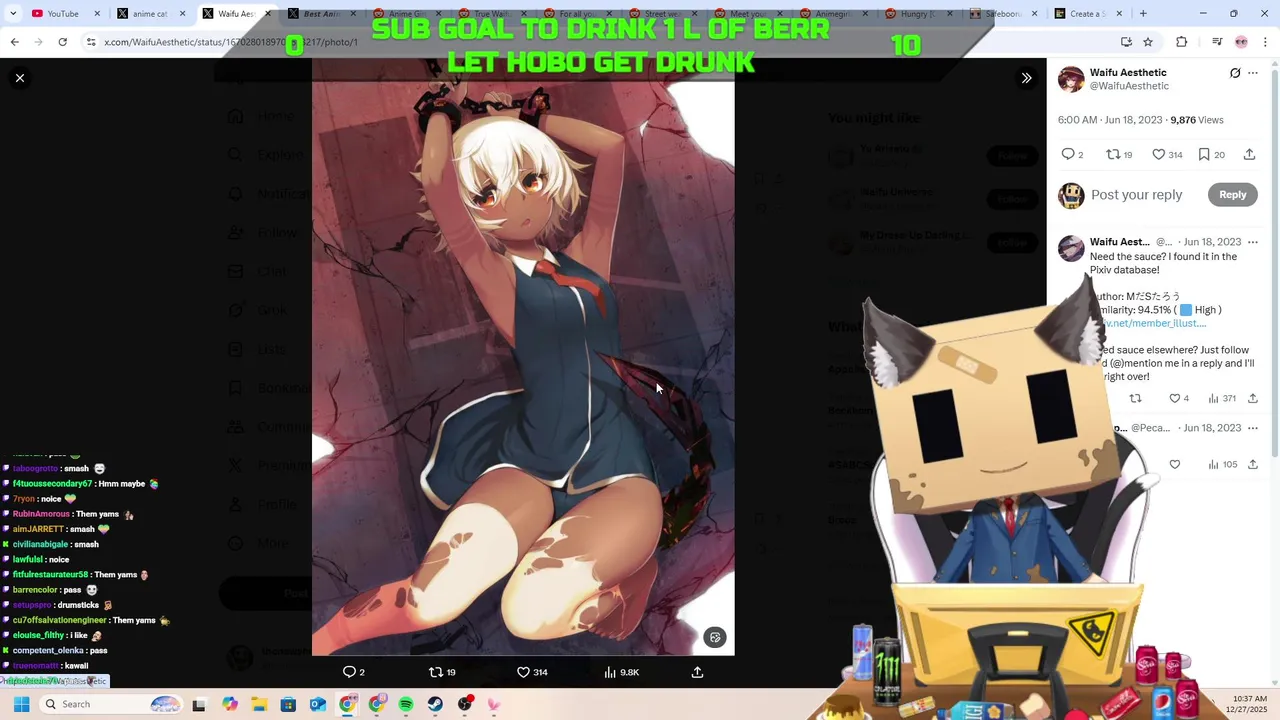Open the browser extensions puzzle icon
The image size is (1280, 720).
tap(1182, 42)
